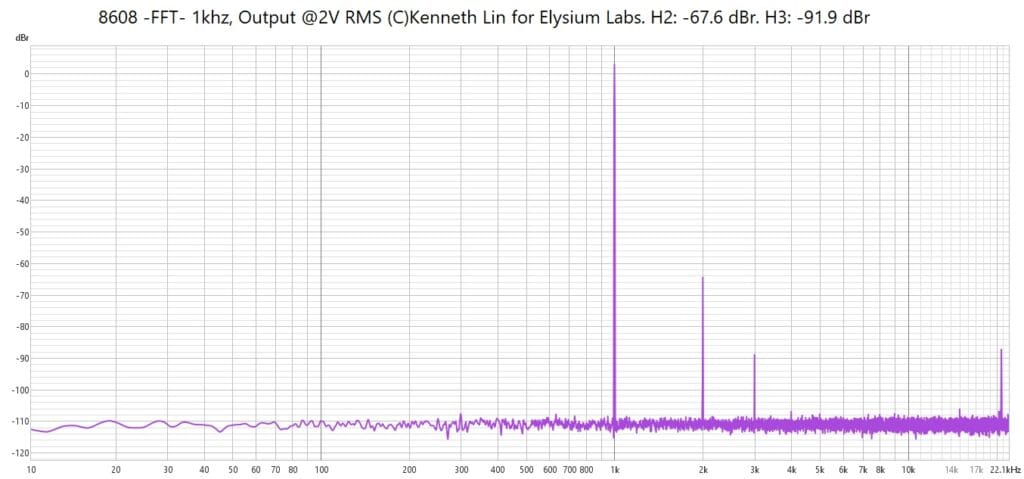Image resolution: width=1024 pixels, height=479 pixels.
Task: Click the 10k label on the frequency axis
Action: 908,470
